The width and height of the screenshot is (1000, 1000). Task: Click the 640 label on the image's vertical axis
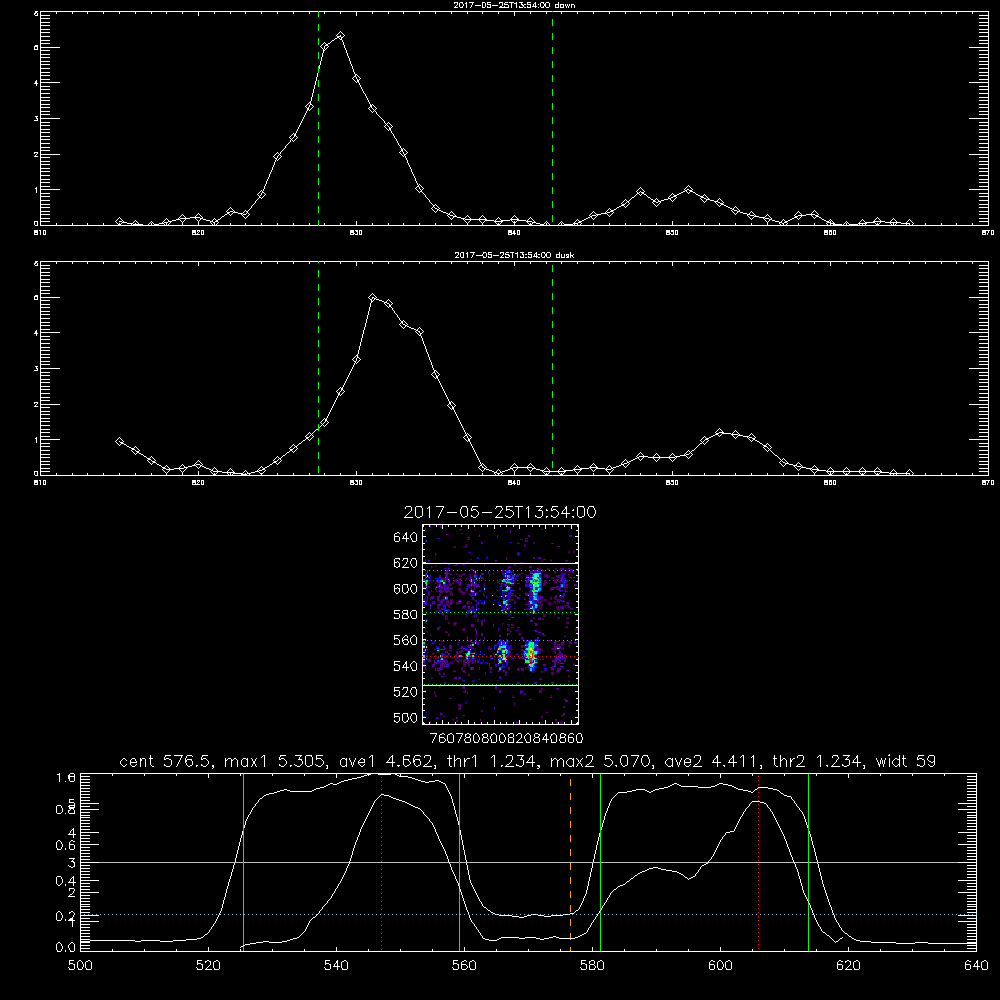[405, 538]
